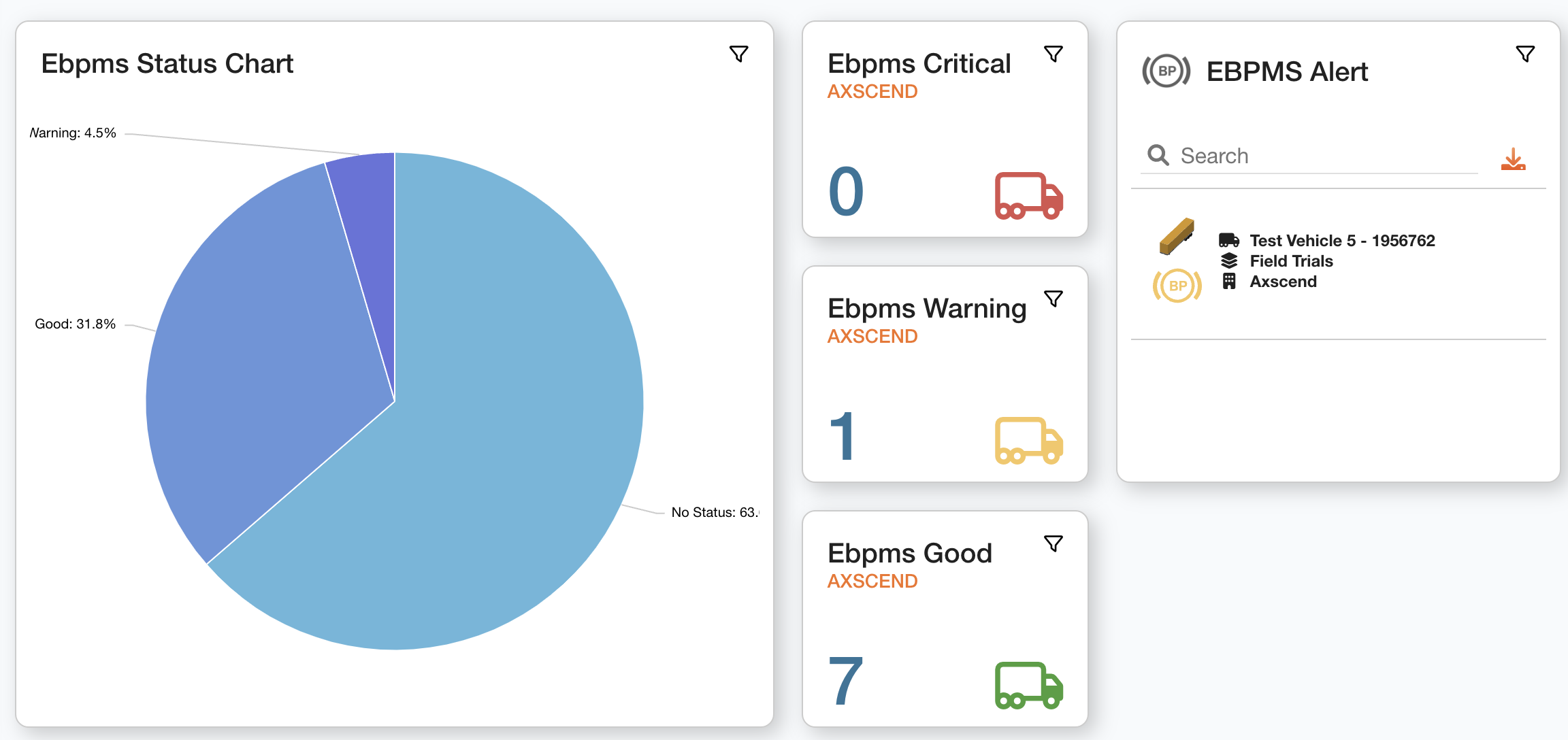Select the Ebpms Status Chart title
This screenshot has width=1568, height=740.
(x=167, y=63)
